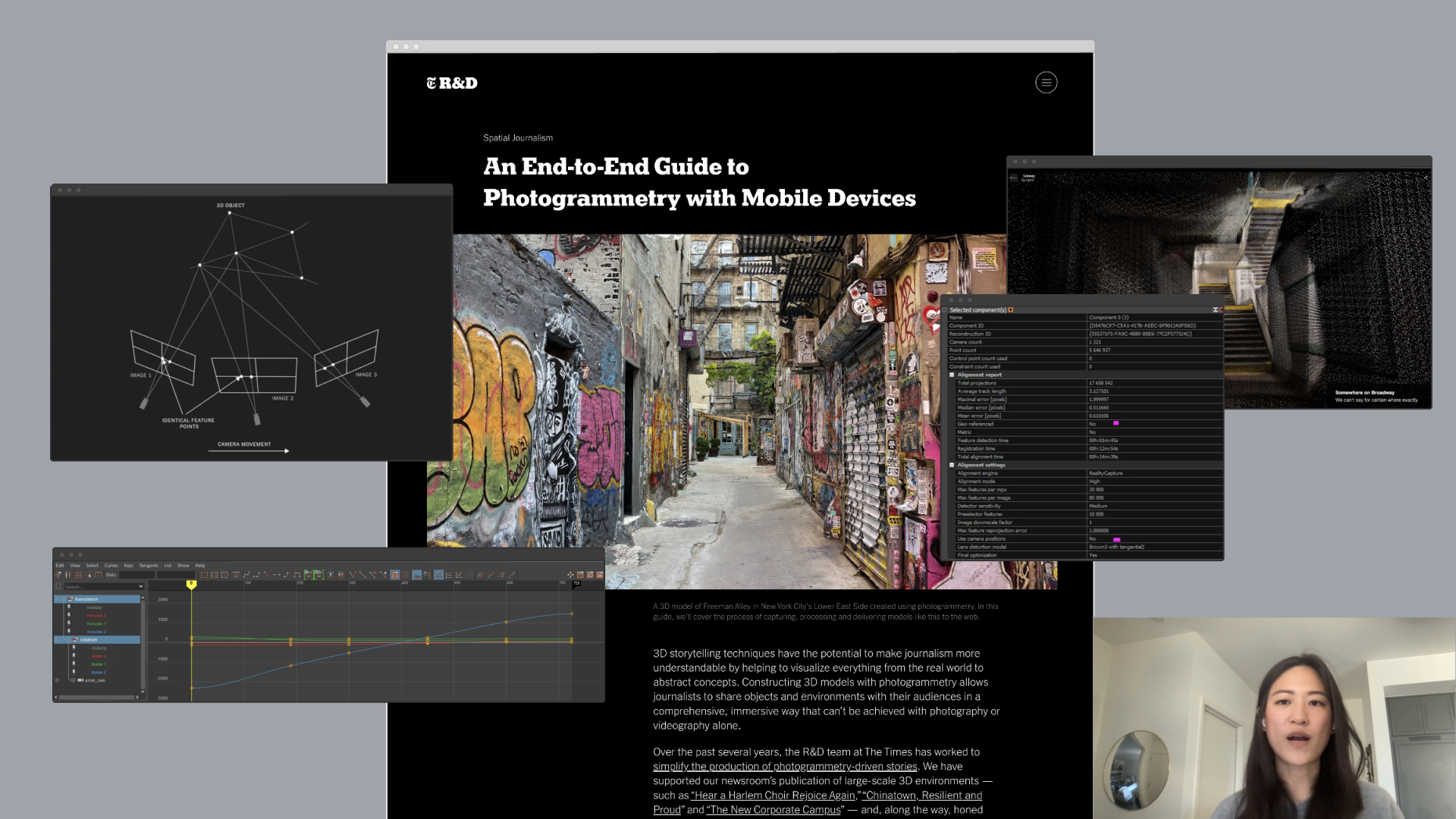Click the yellow playhead marker at frame 0
Screen dimensions: 1456x819
coord(191,584)
